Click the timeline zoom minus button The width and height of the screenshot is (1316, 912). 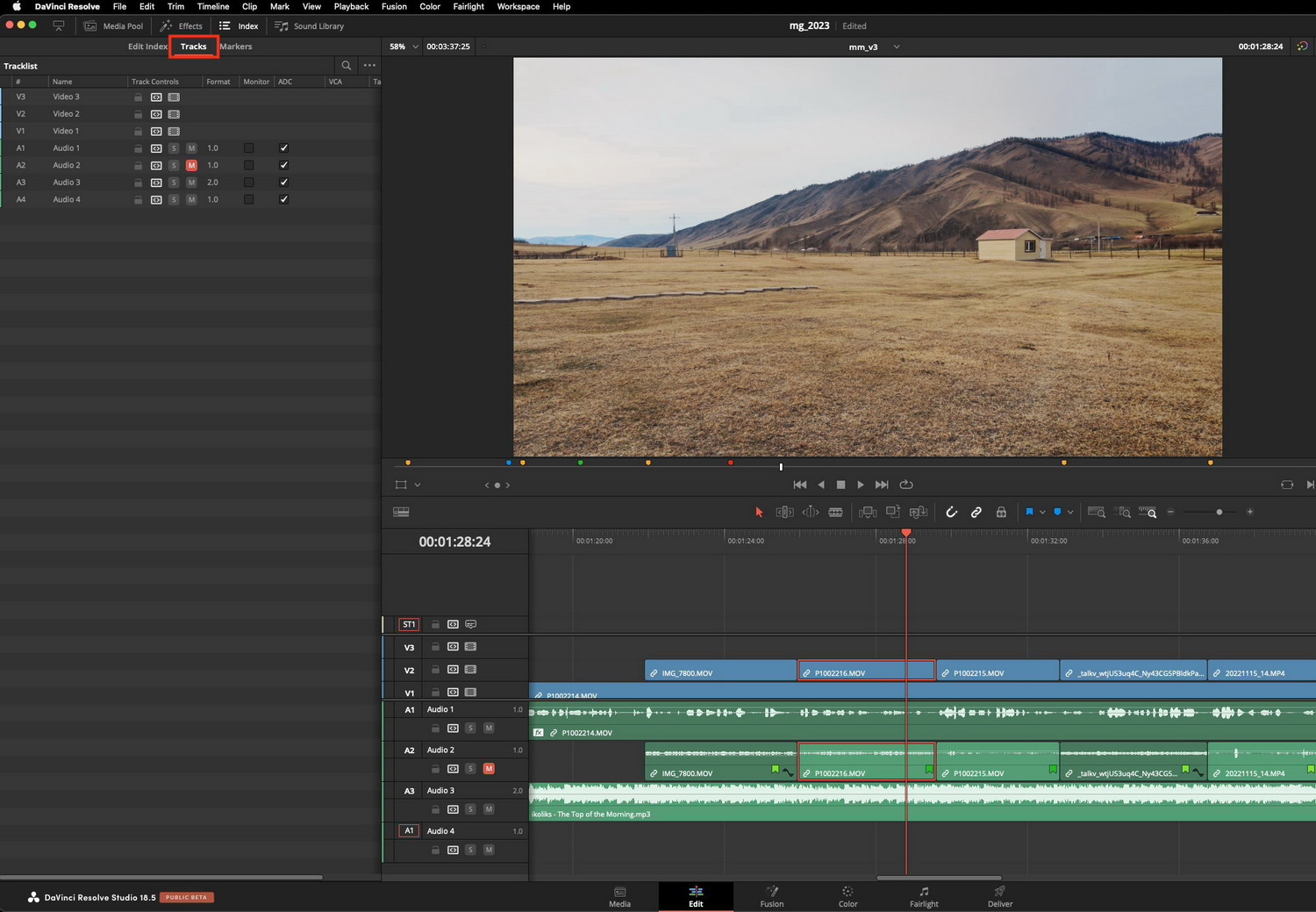click(1170, 512)
